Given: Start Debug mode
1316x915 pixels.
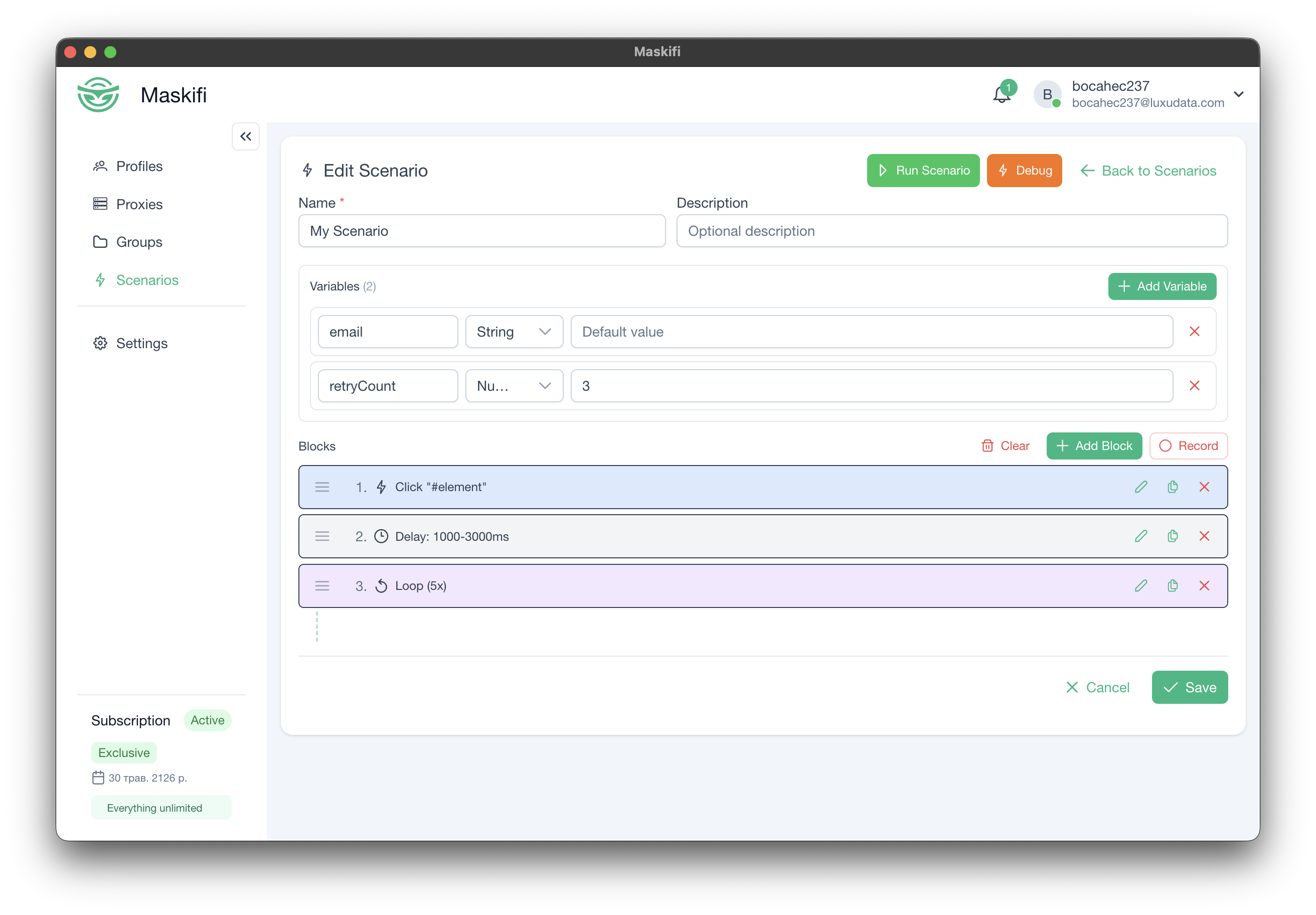Looking at the screenshot, I should click(1024, 170).
